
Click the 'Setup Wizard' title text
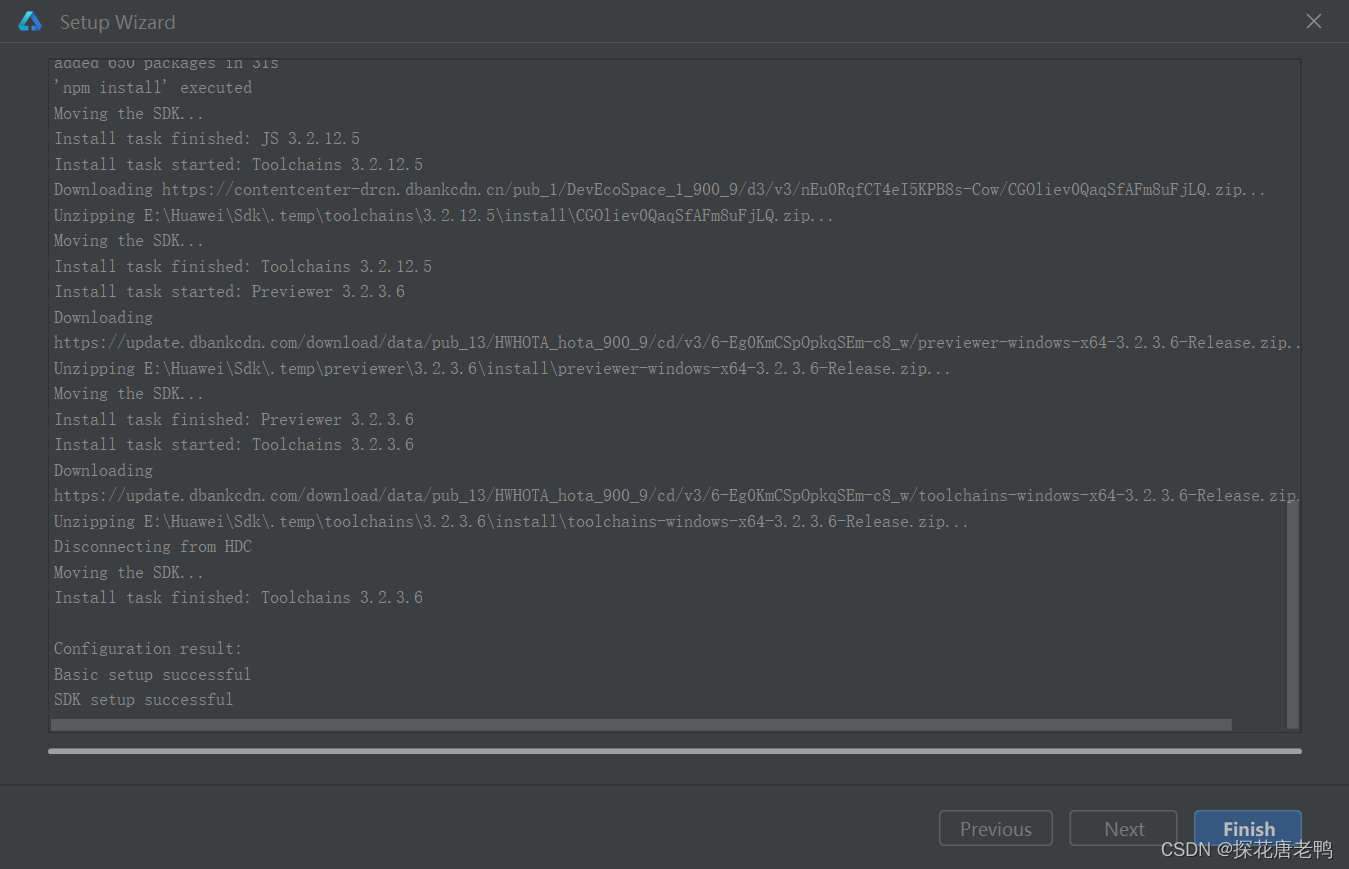coord(117,22)
